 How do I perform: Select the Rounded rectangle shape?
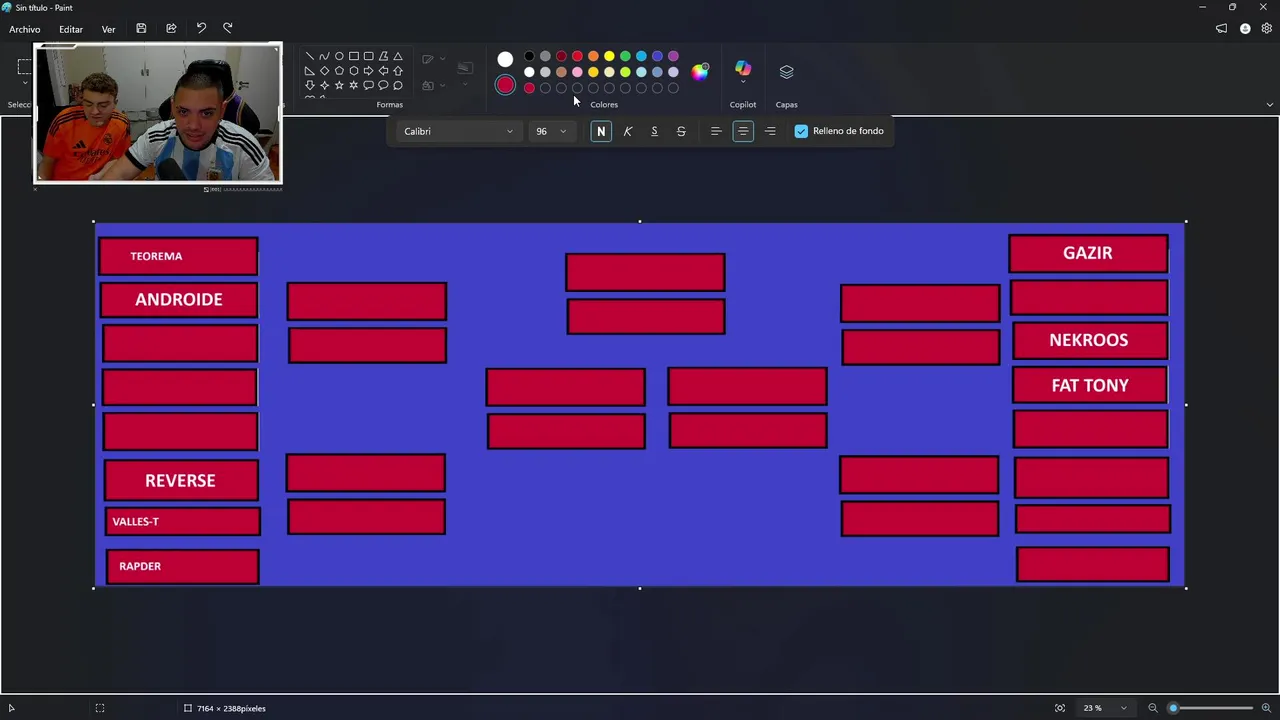tap(368, 56)
